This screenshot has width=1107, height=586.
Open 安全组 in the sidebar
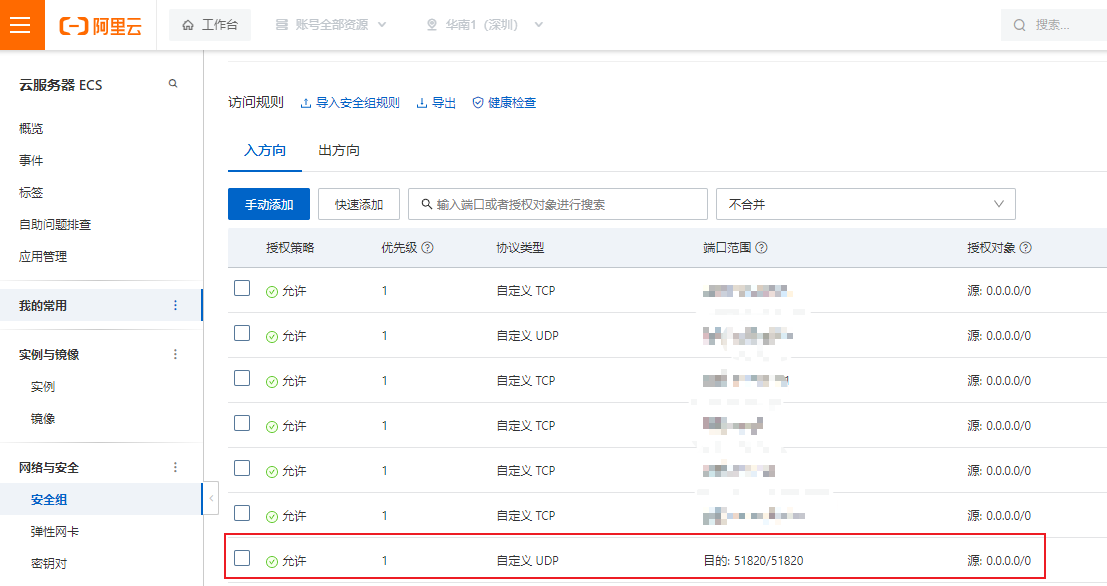(49, 500)
